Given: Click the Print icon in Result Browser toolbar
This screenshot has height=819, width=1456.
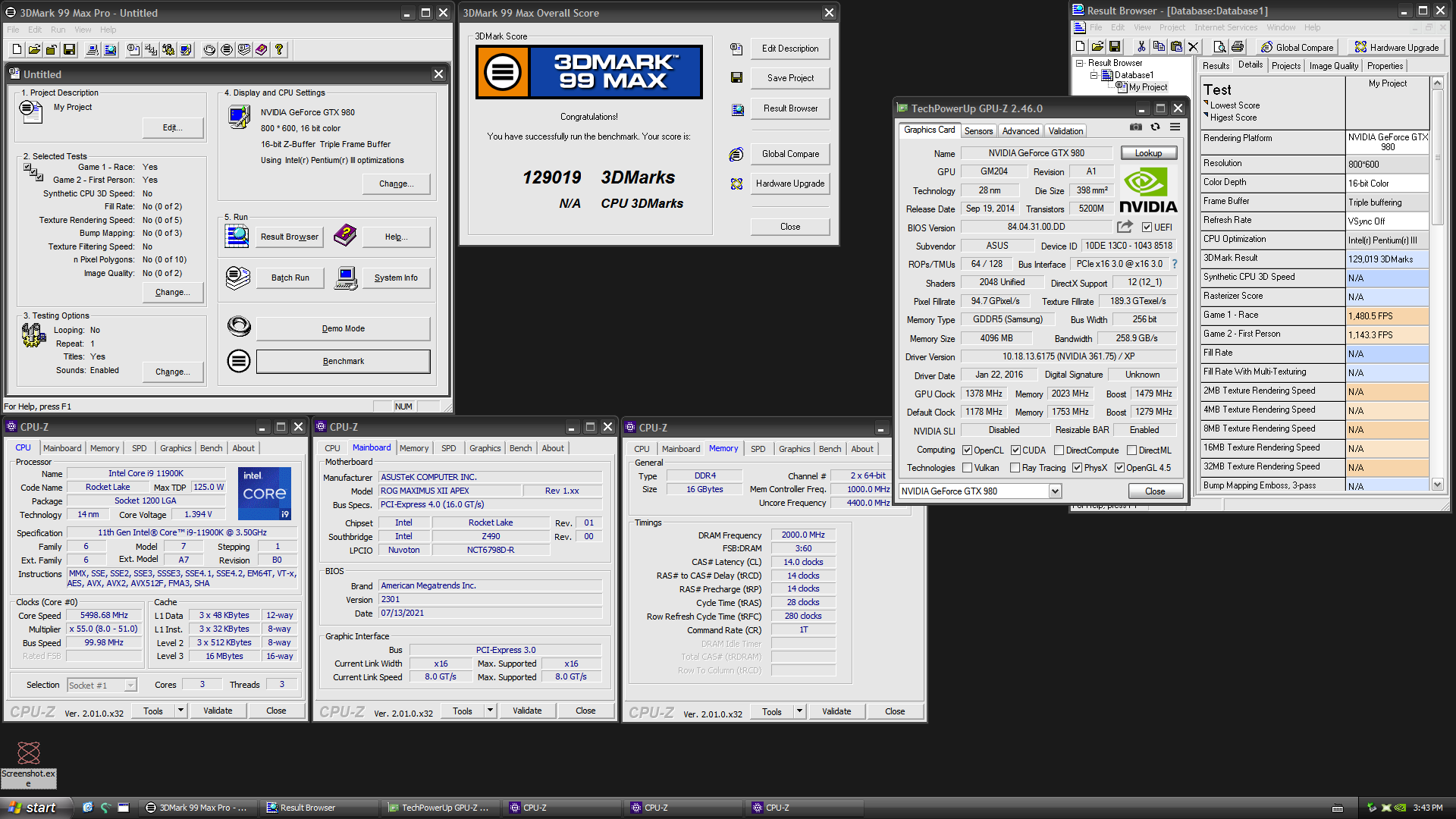Looking at the screenshot, I should (x=1237, y=47).
